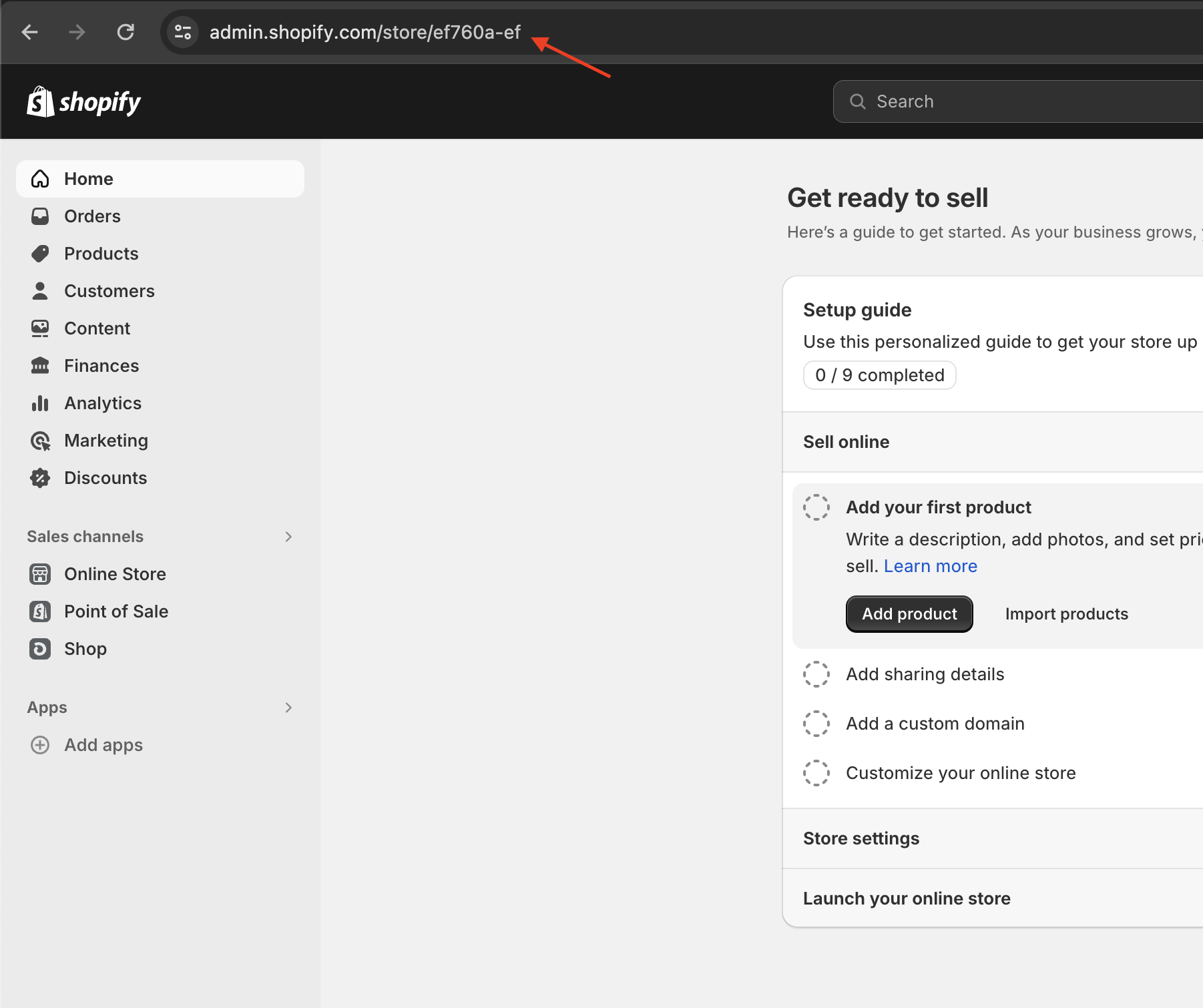Viewport: 1203px width, 1008px height.
Task: Click the Discounts percent badge icon
Action: (40, 478)
